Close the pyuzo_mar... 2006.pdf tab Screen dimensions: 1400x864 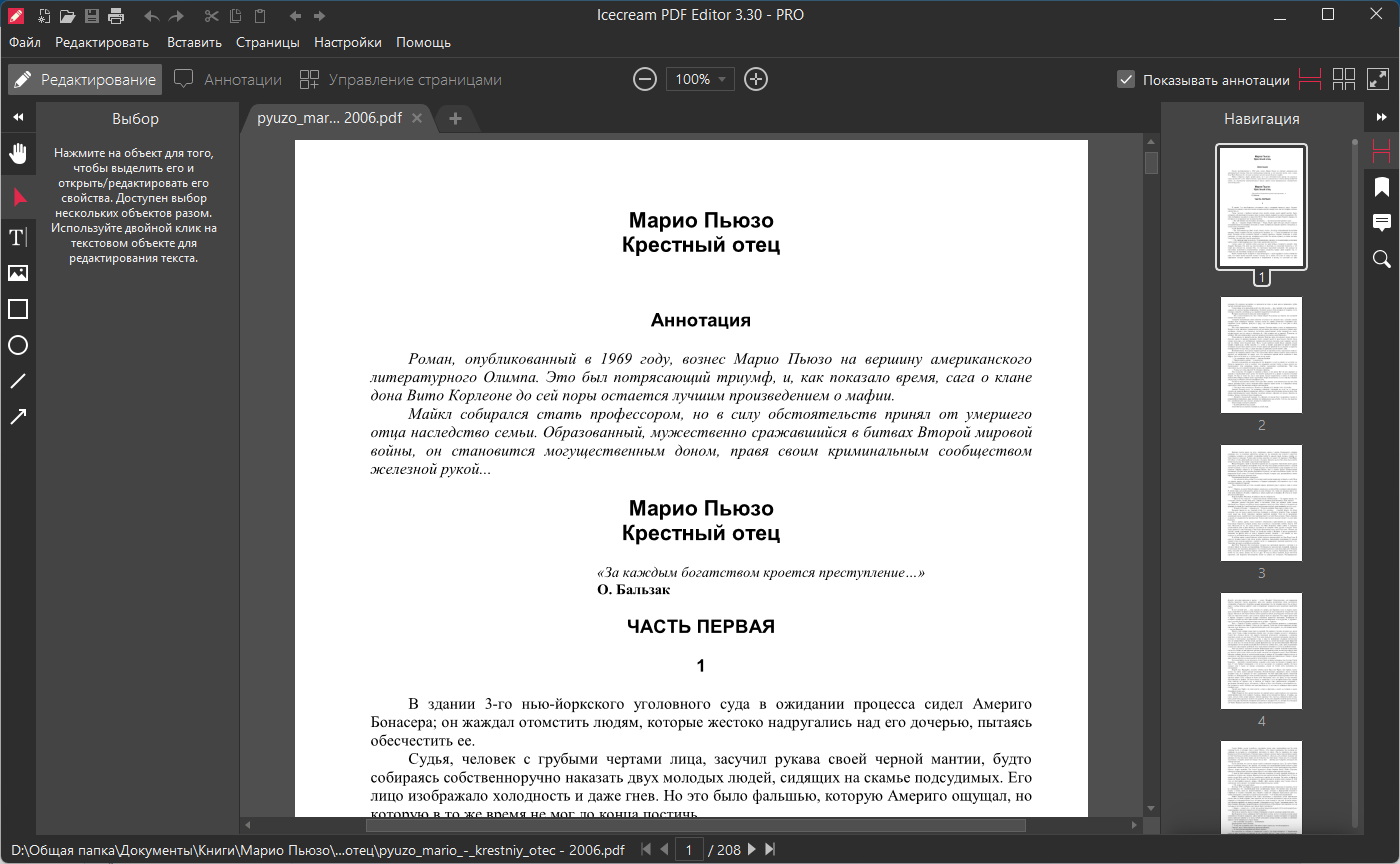point(417,118)
